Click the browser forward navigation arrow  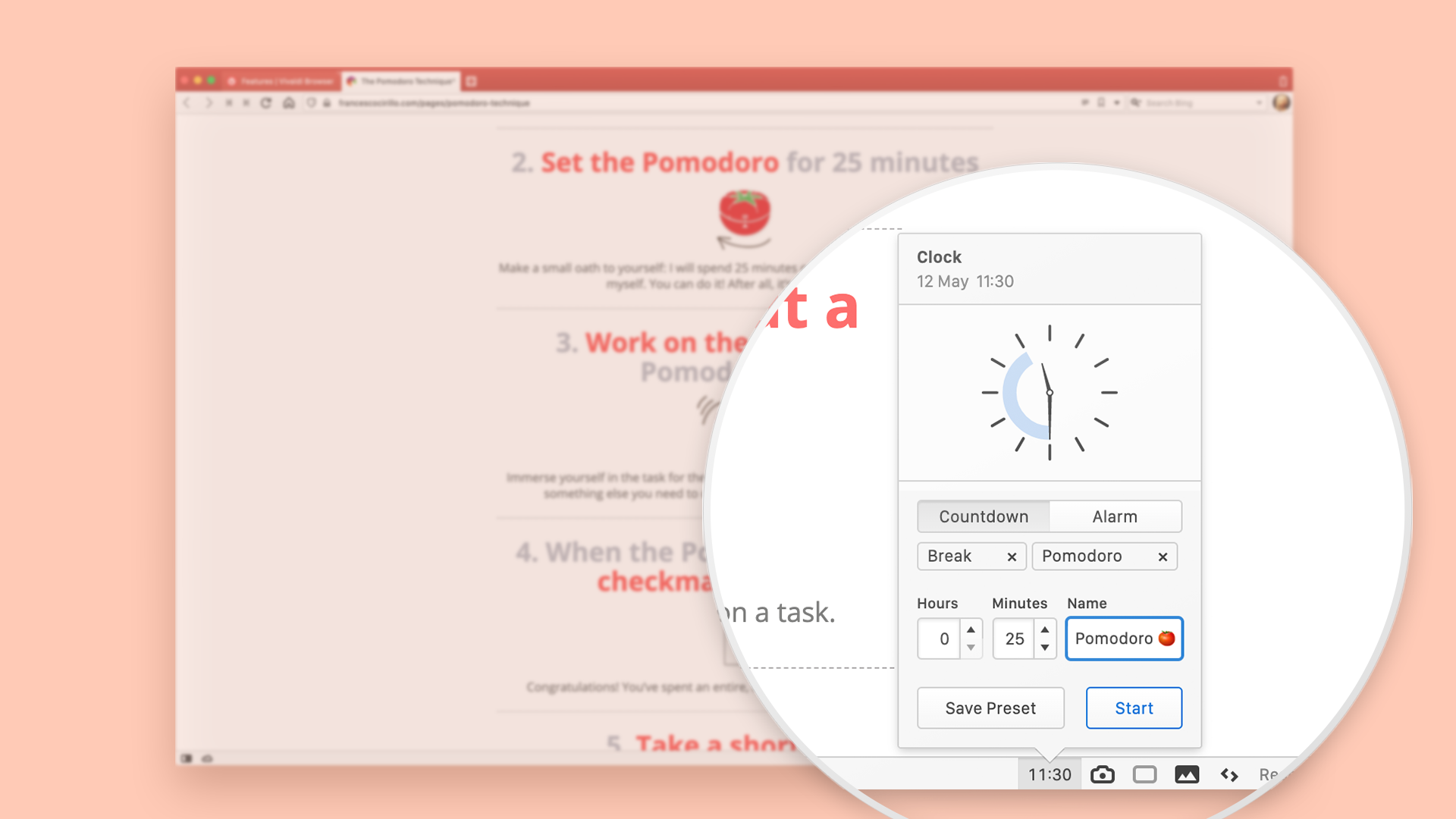(207, 103)
